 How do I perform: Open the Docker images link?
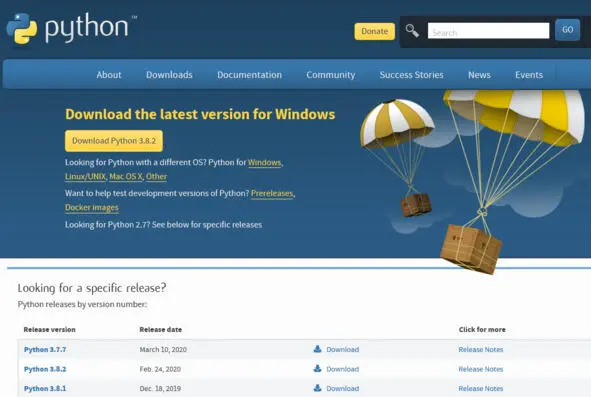click(92, 208)
